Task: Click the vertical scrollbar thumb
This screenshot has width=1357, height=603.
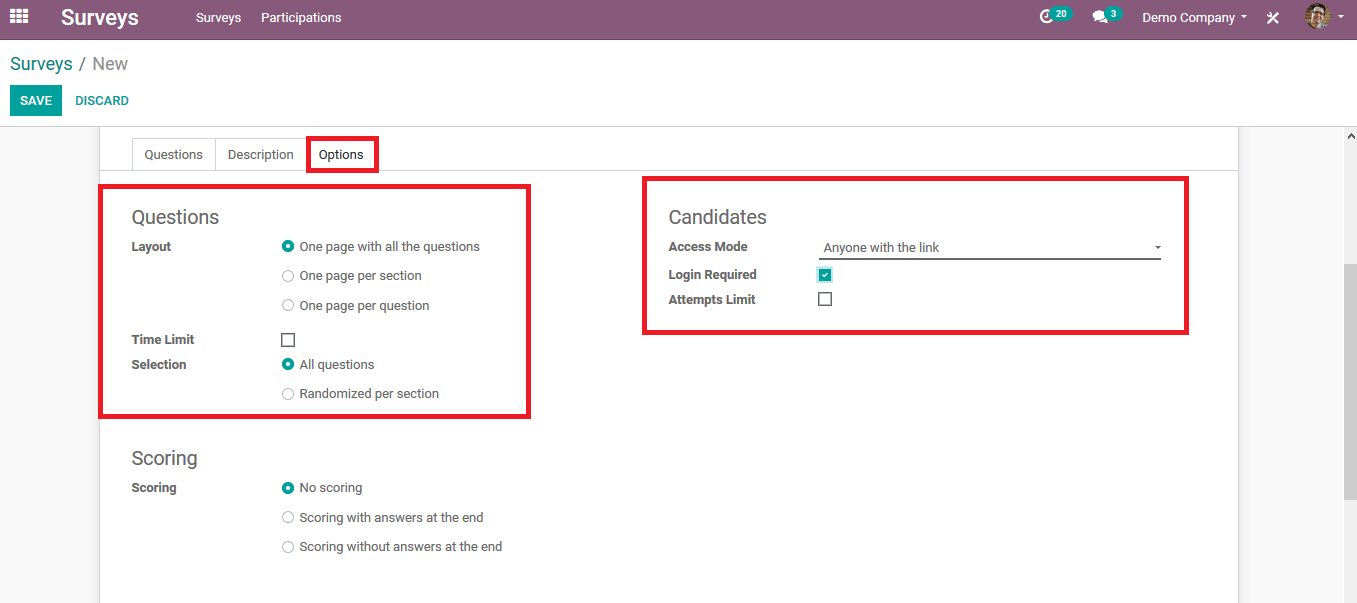Action: pos(1349,380)
